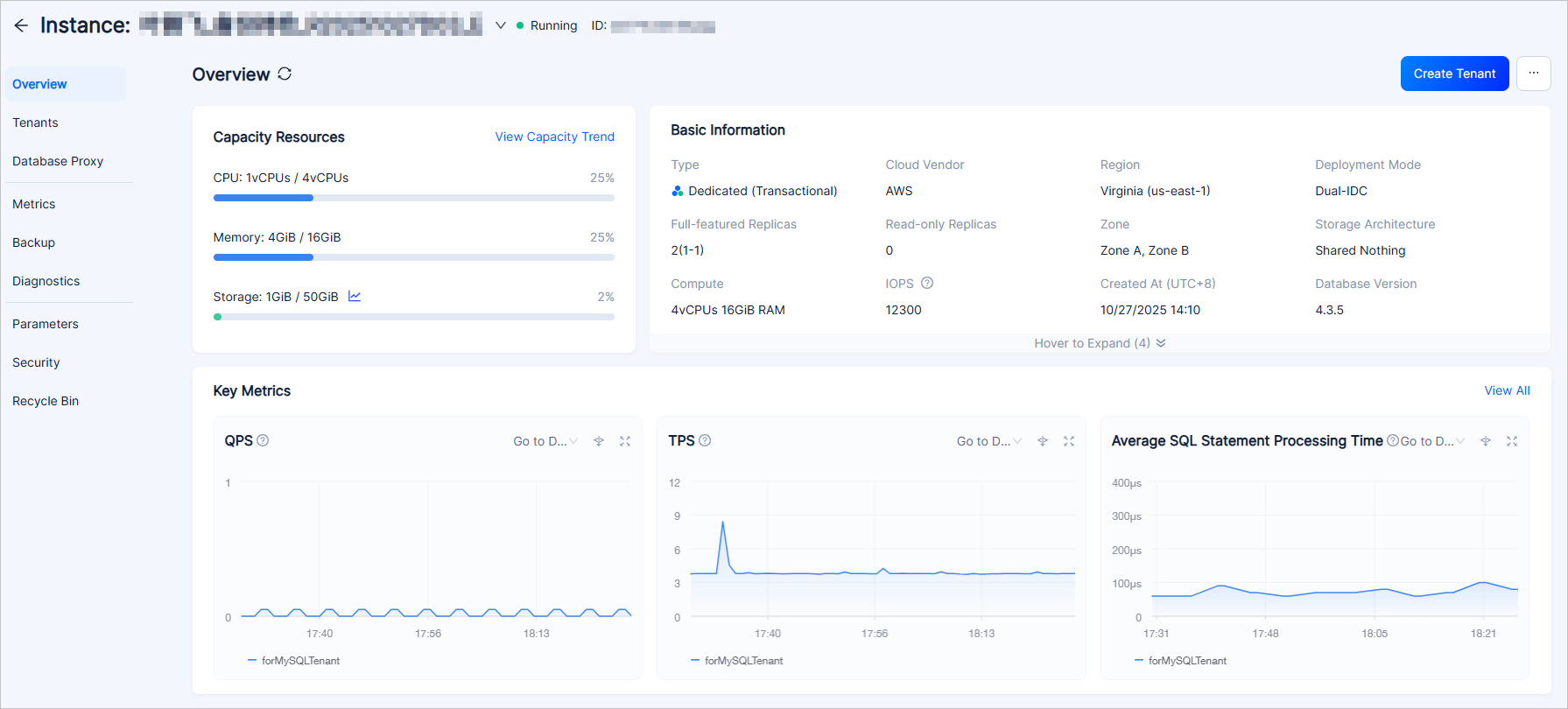Click the QPS help question icon
The width and height of the screenshot is (1568, 709).
pyautogui.click(x=263, y=440)
